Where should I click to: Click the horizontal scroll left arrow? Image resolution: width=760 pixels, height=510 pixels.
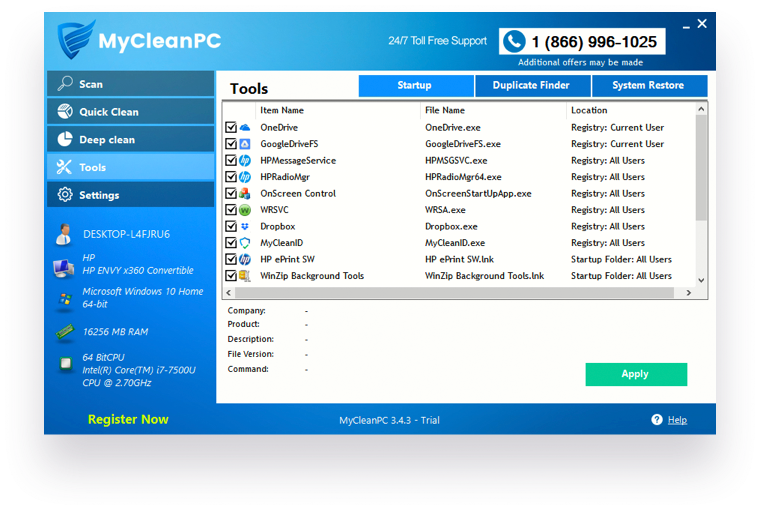click(229, 293)
